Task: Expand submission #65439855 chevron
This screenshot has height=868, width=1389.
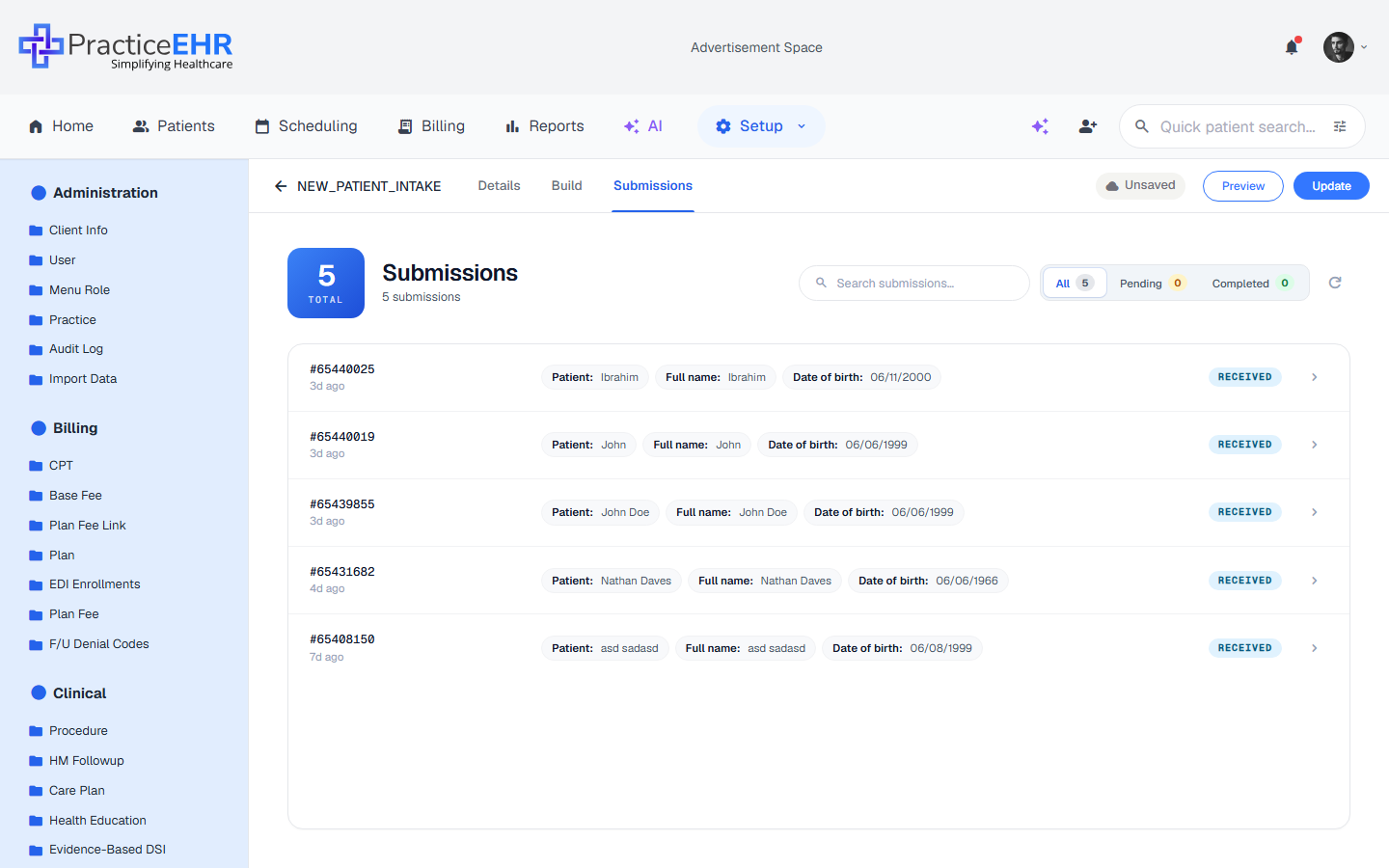Action: pos(1314,512)
